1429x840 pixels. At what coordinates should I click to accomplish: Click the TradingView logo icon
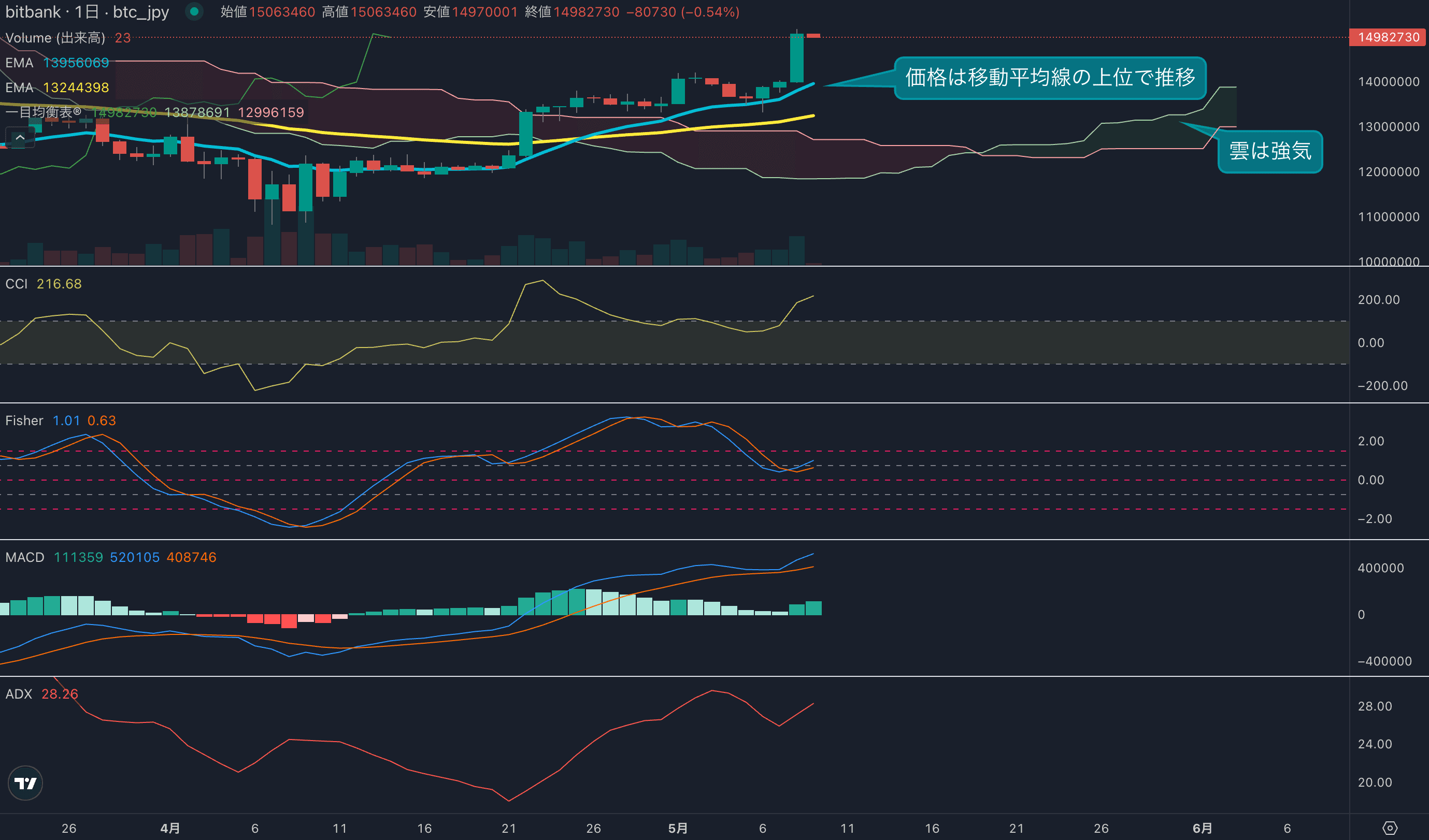(x=25, y=783)
